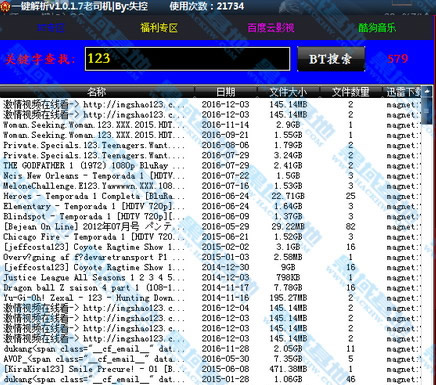Click the 迅雷下载 column header

tap(402, 92)
